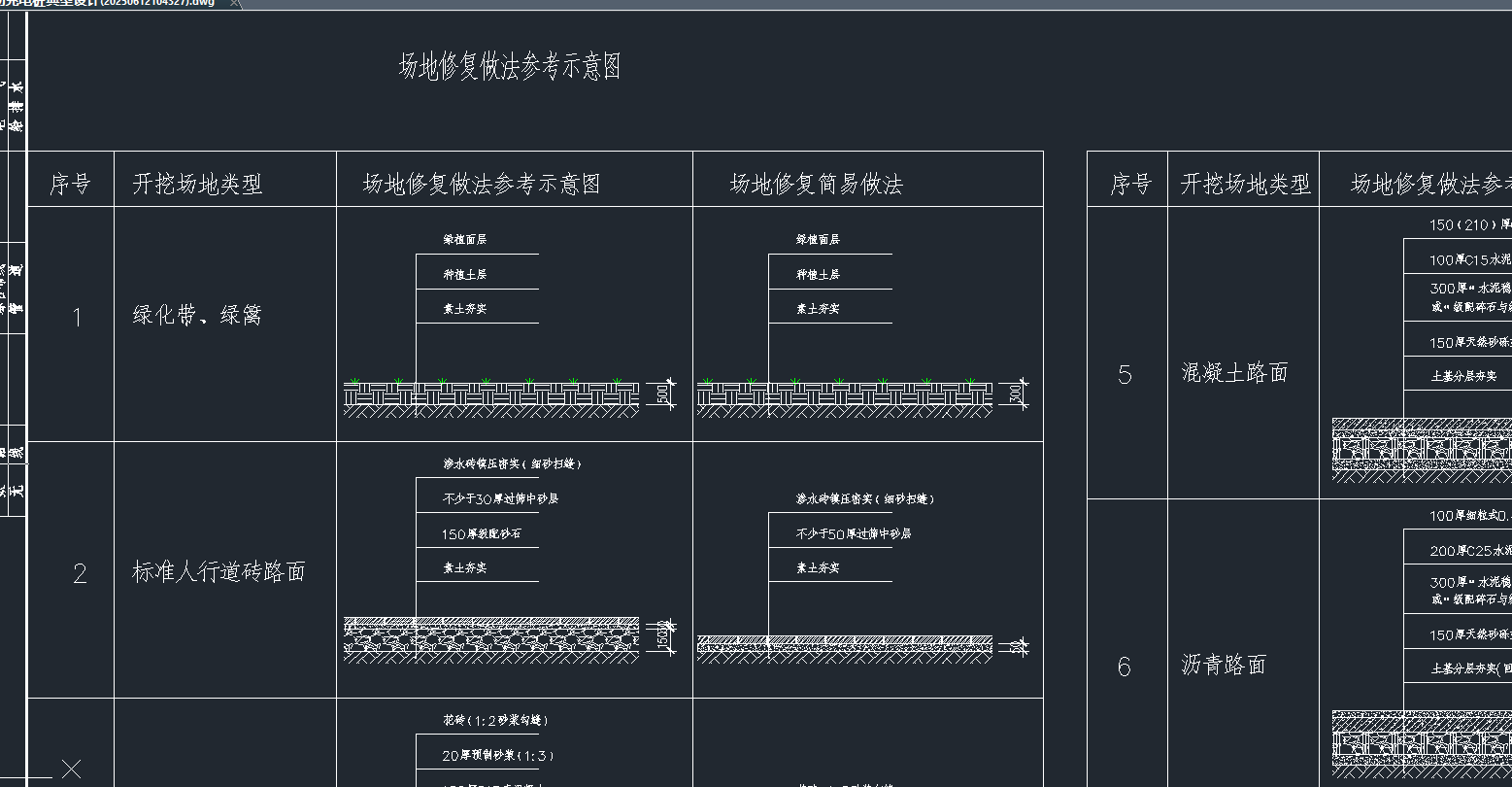Select the 标准人行道砖路面 text
The width and height of the screenshot is (1512, 787).
218,571
